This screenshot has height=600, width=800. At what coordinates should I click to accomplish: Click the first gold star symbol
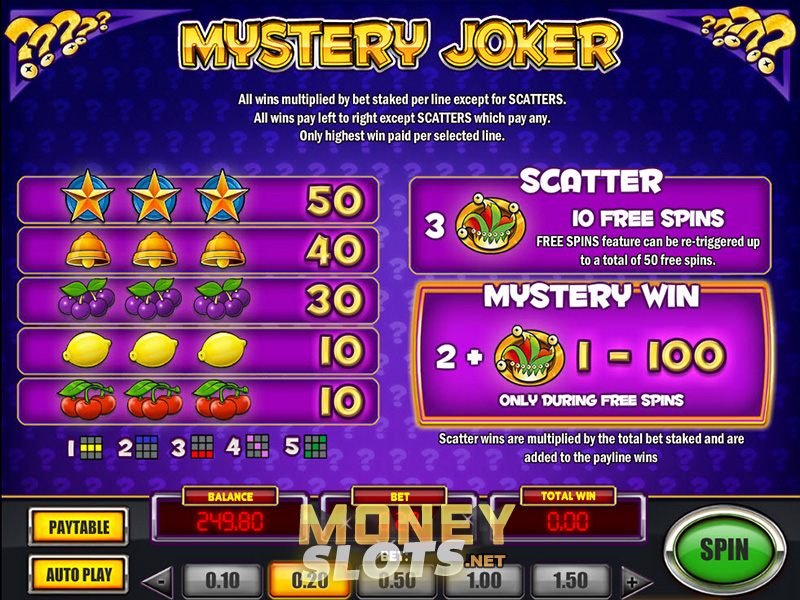87,196
